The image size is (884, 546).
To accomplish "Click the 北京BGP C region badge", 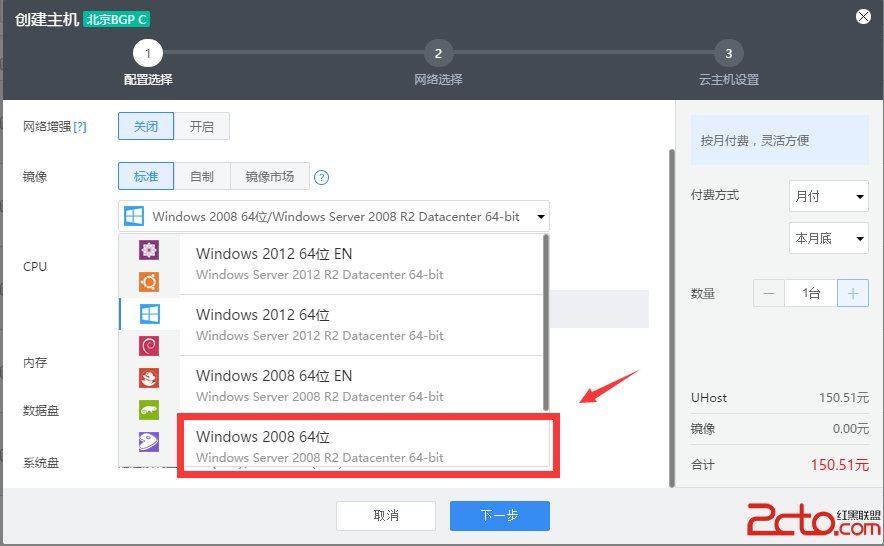I will coord(116,19).
